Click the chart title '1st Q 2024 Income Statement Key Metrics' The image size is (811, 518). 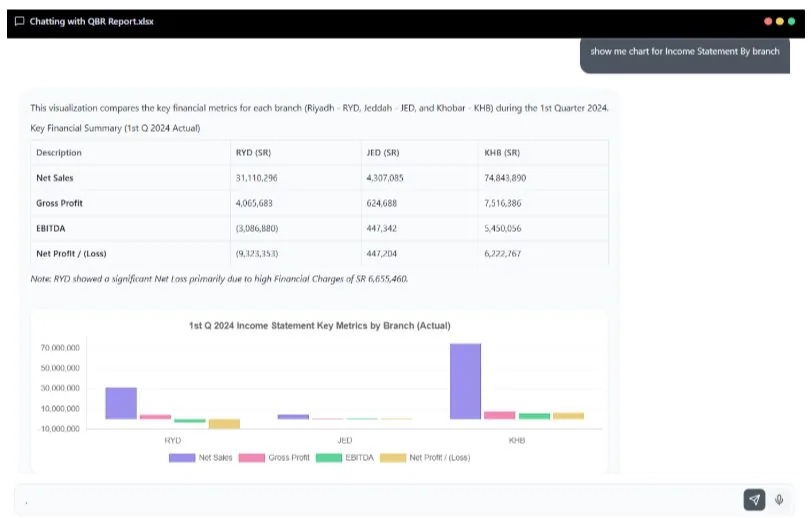coord(320,326)
